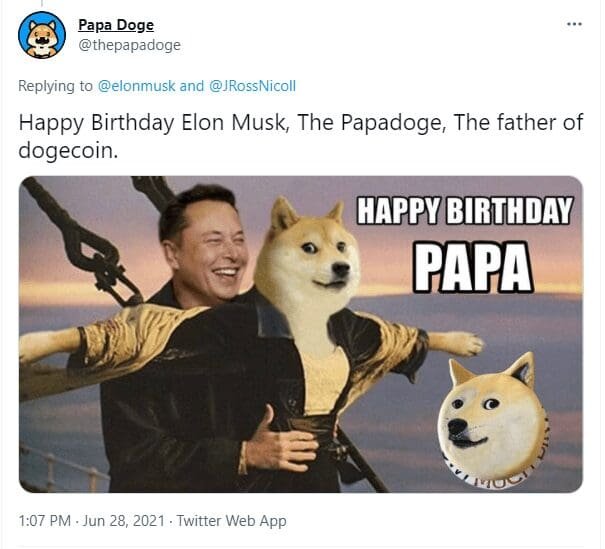Open the Twitter Web App source link
The image size is (605, 549).
click(232, 521)
